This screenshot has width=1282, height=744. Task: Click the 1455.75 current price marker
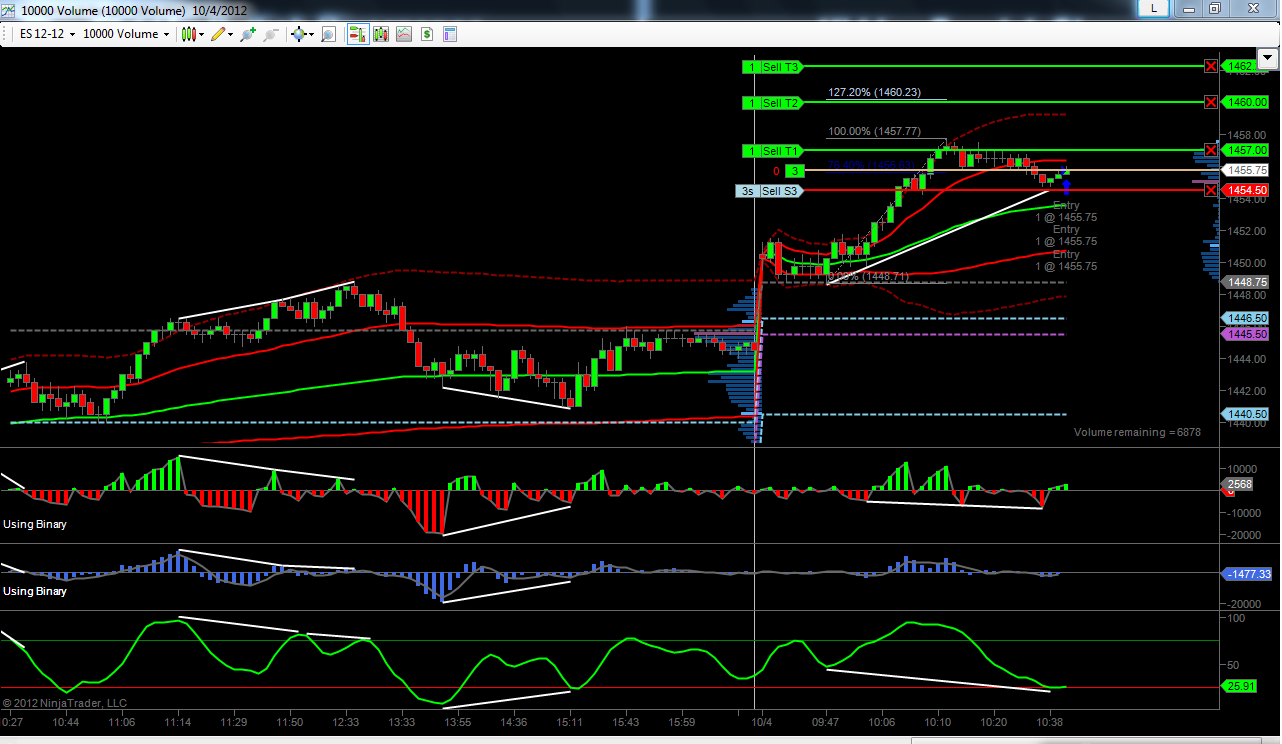(x=1247, y=170)
